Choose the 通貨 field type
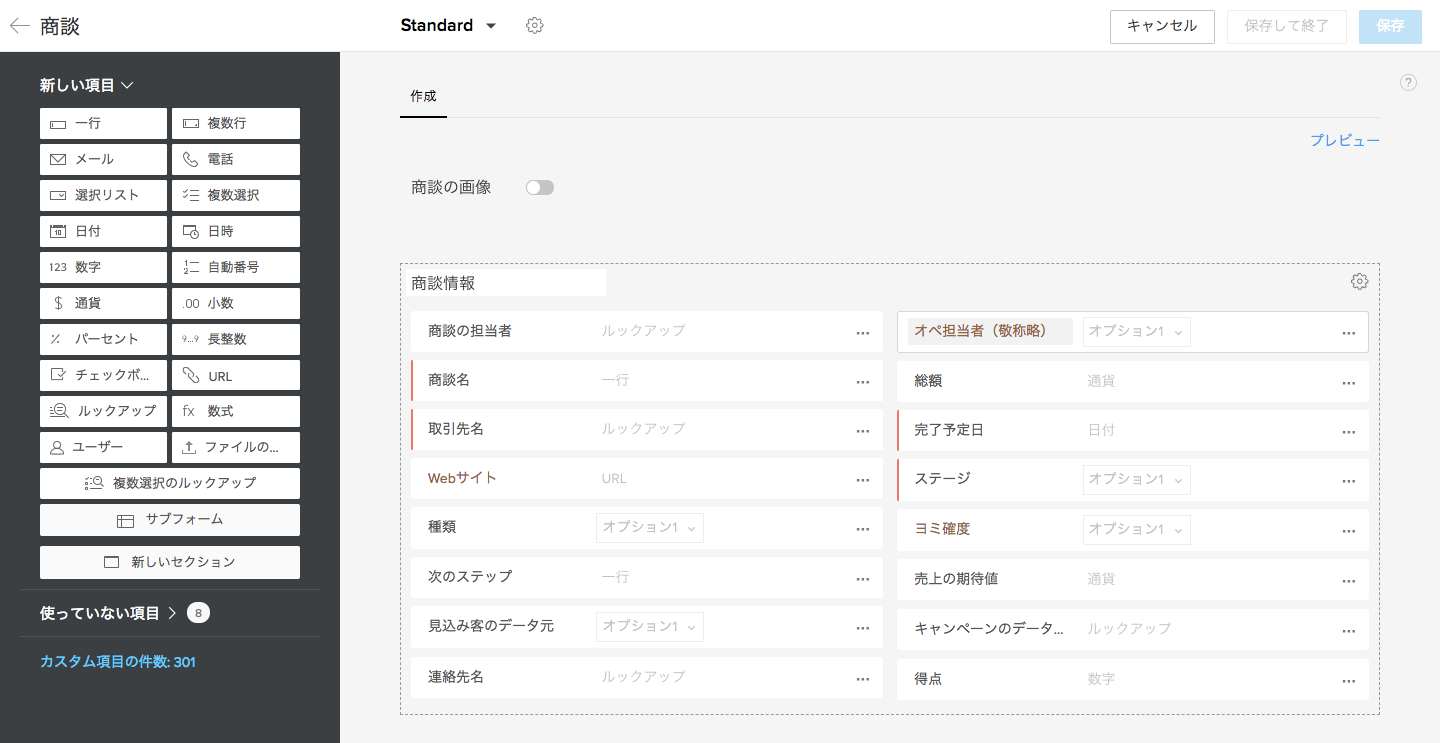The image size is (1440, 743). point(104,304)
